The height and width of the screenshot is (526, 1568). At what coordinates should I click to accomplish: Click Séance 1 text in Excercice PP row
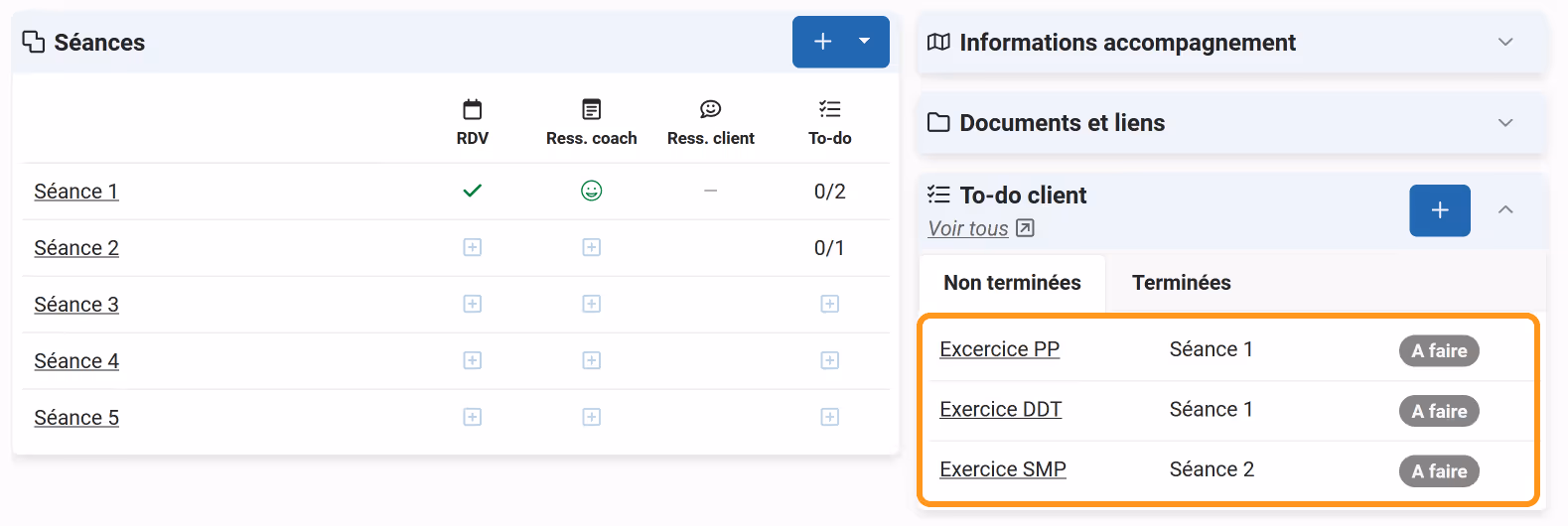(x=1212, y=349)
